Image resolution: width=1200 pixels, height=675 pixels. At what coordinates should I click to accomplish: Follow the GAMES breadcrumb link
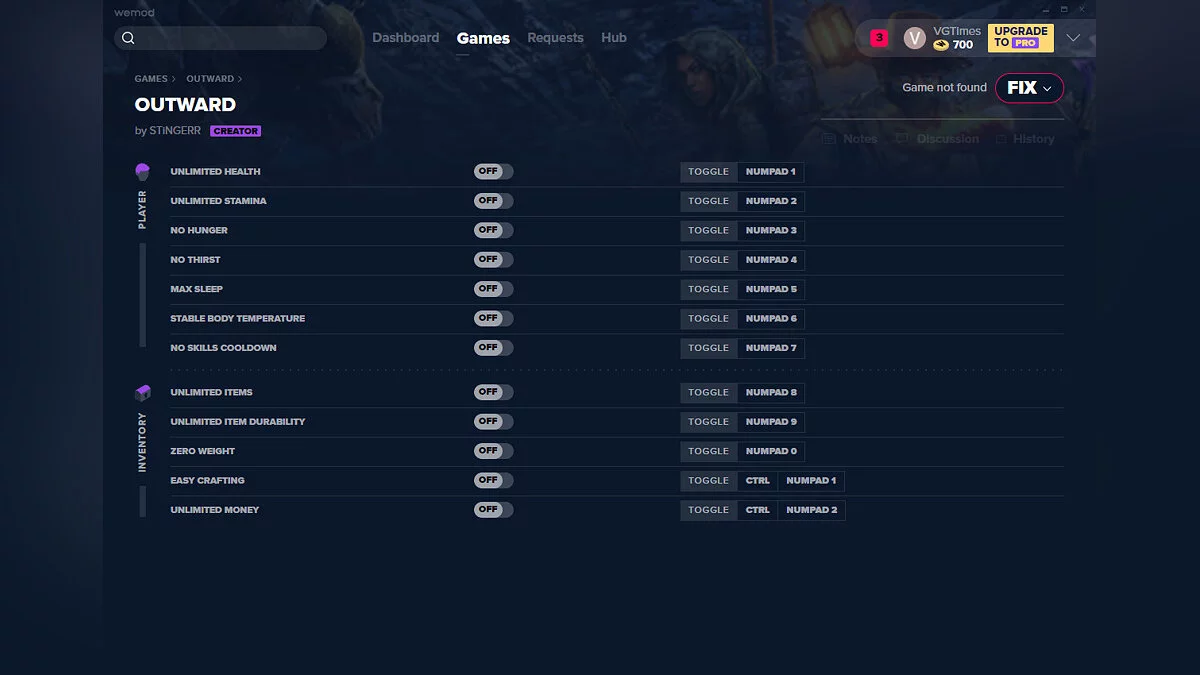coord(151,79)
